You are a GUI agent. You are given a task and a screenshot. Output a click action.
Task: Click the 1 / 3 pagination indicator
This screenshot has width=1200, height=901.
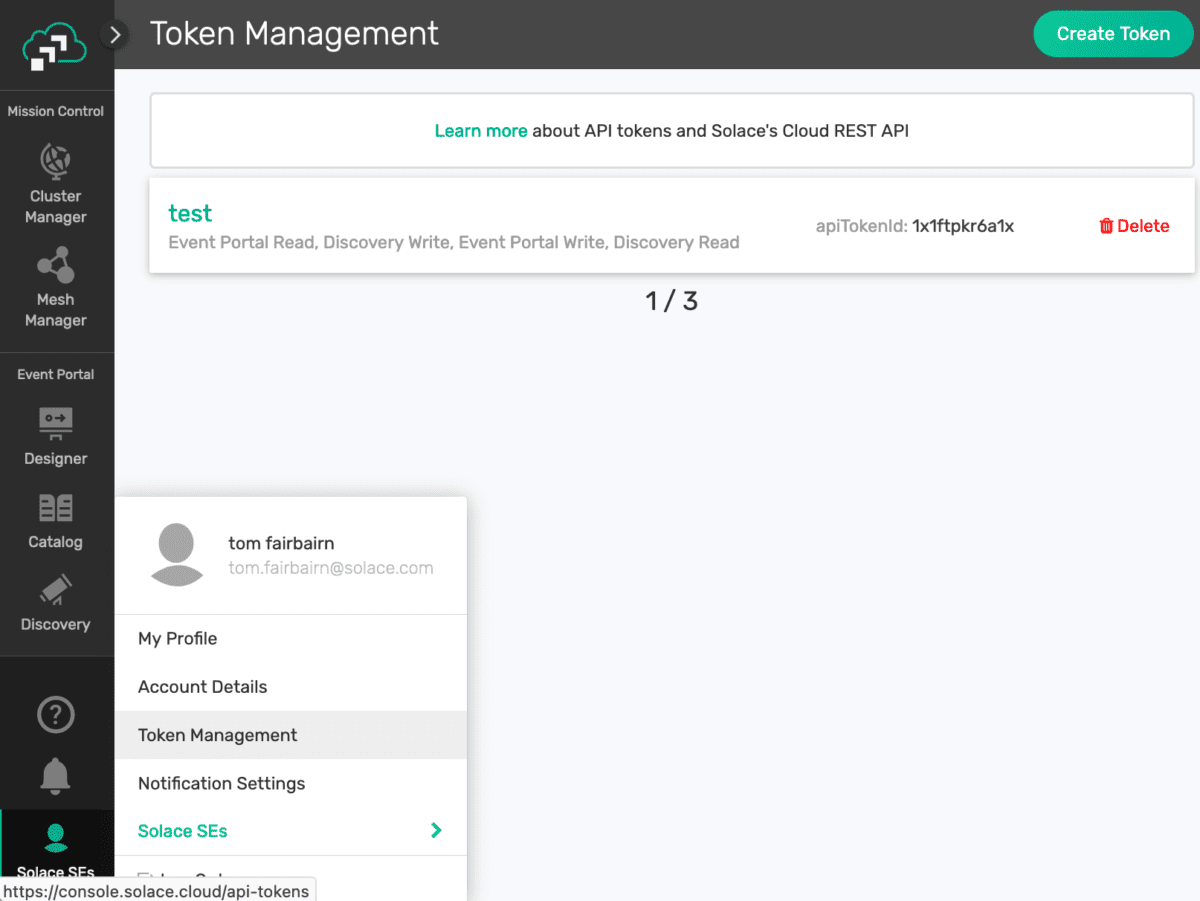(671, 300)
